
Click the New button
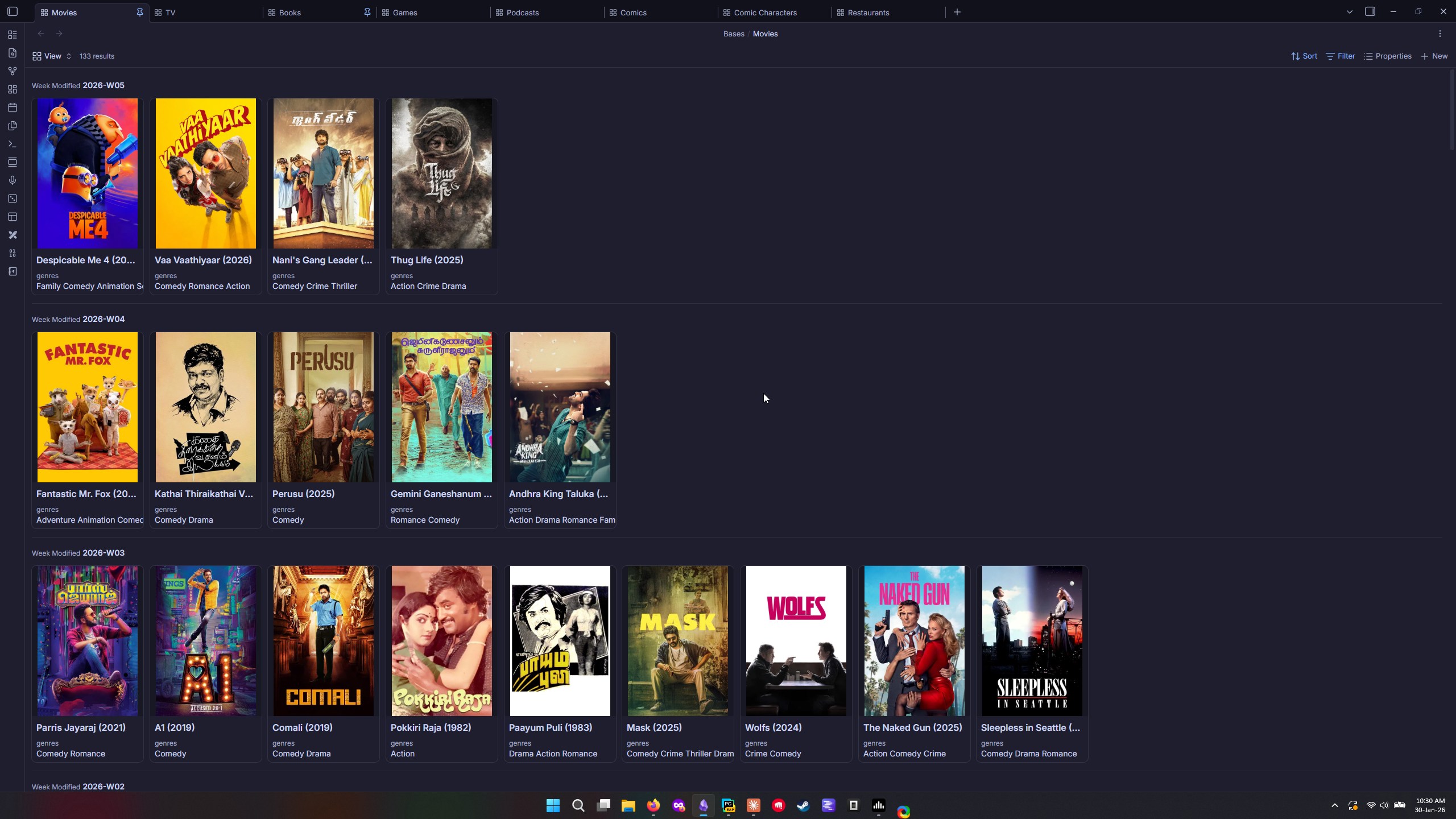1434,56
